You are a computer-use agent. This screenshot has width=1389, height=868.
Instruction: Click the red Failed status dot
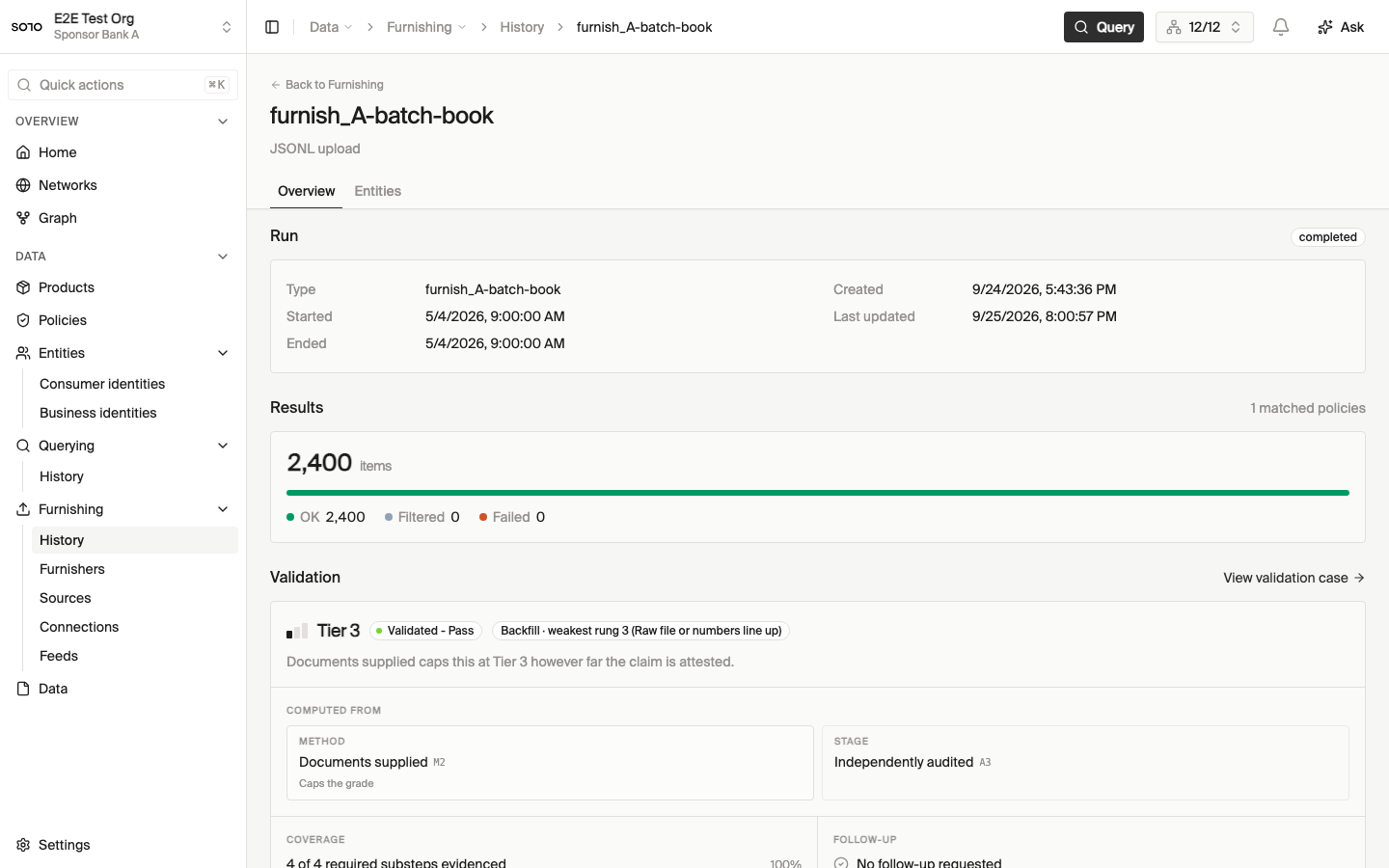pyautogui.click(x=483, y=517)
